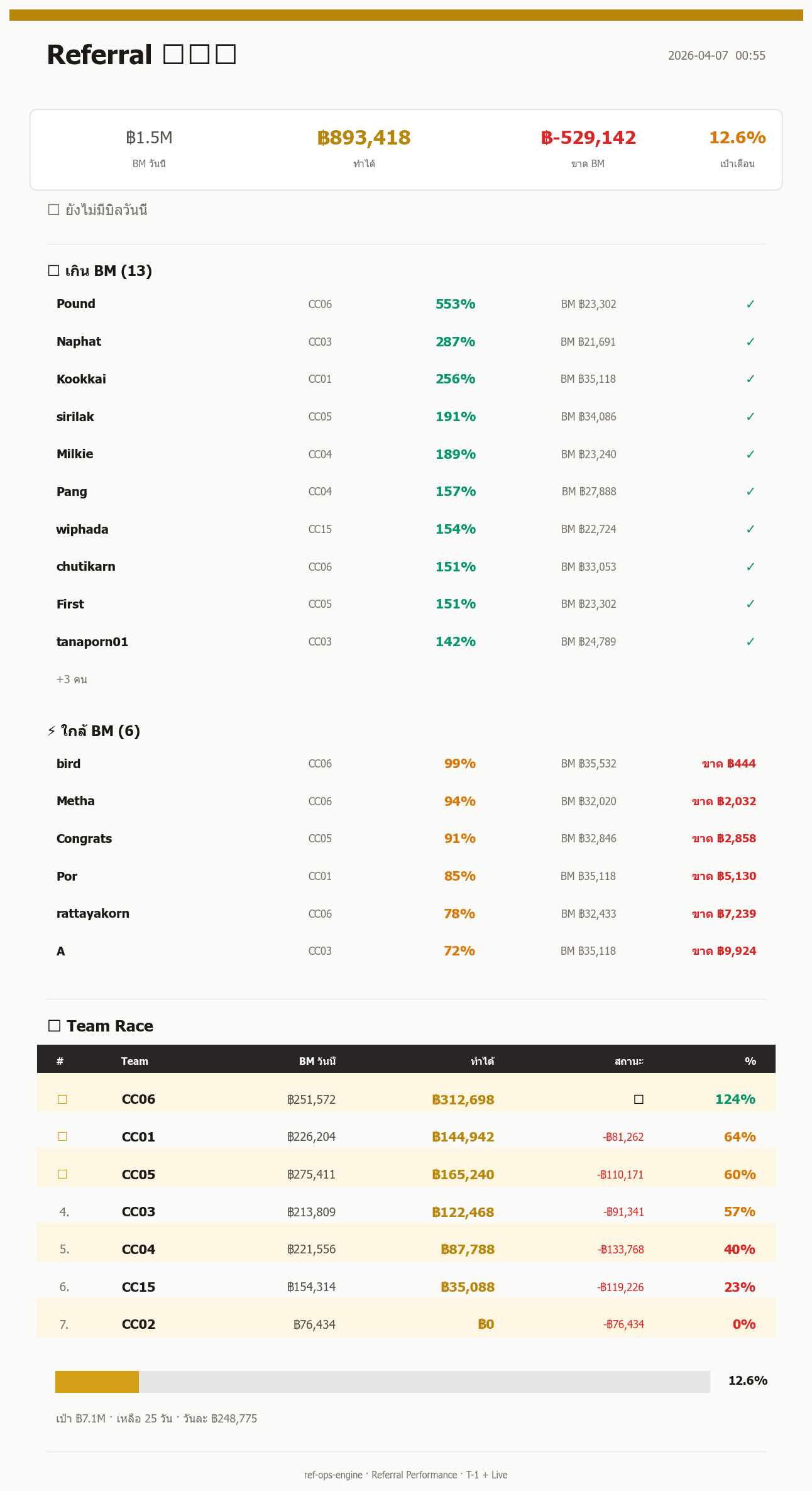Image resolution: width=812 pixels, height=1491 pixels.
Task: Expand the +3 คน hidden rows
Action: click(x=72, y=679)
